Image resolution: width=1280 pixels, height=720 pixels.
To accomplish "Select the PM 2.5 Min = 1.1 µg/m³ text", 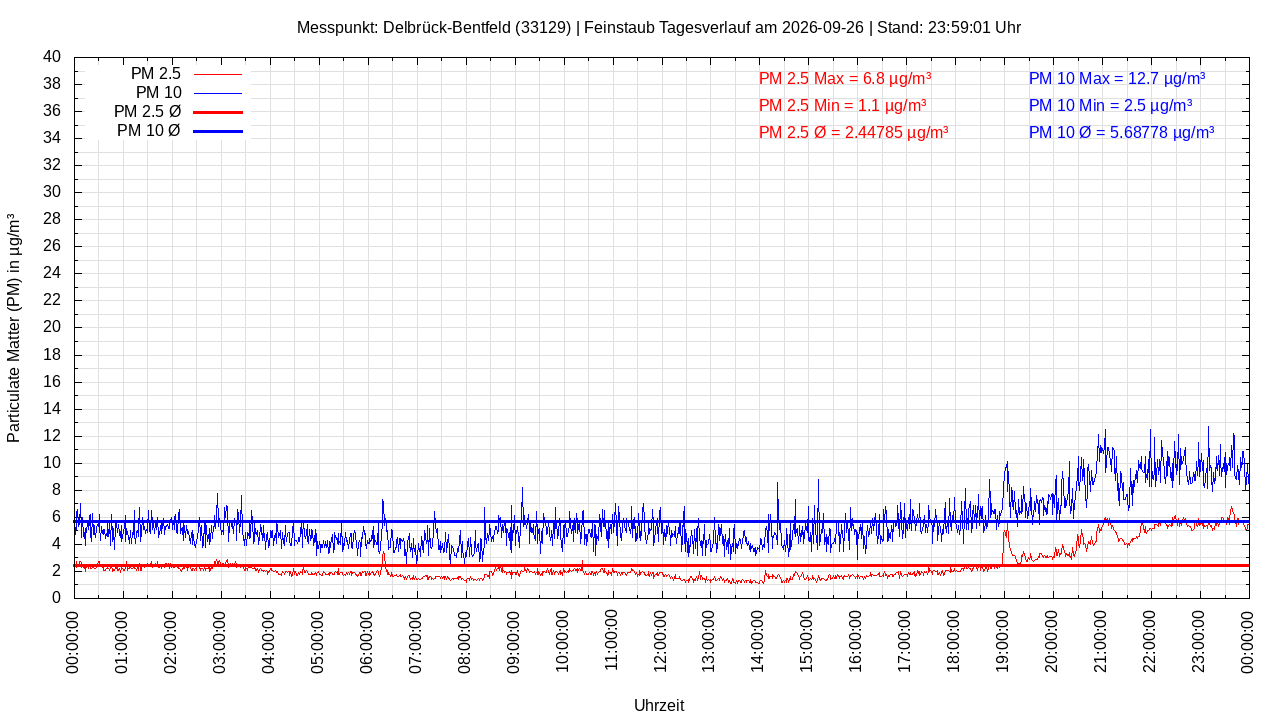I will (x=842, y=105).
